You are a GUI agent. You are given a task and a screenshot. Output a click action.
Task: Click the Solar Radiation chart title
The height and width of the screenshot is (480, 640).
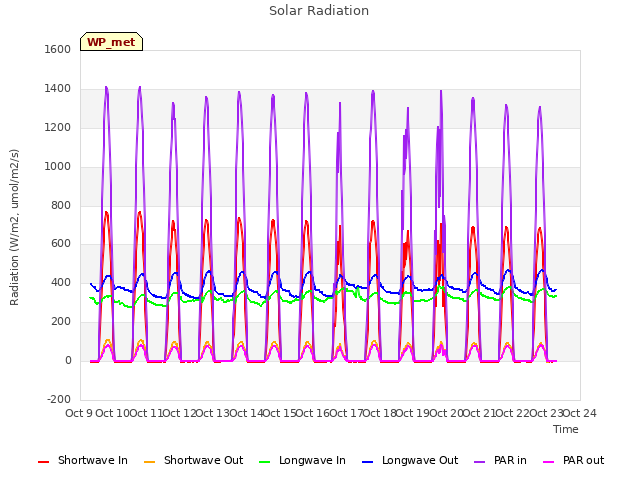point(319,11)
